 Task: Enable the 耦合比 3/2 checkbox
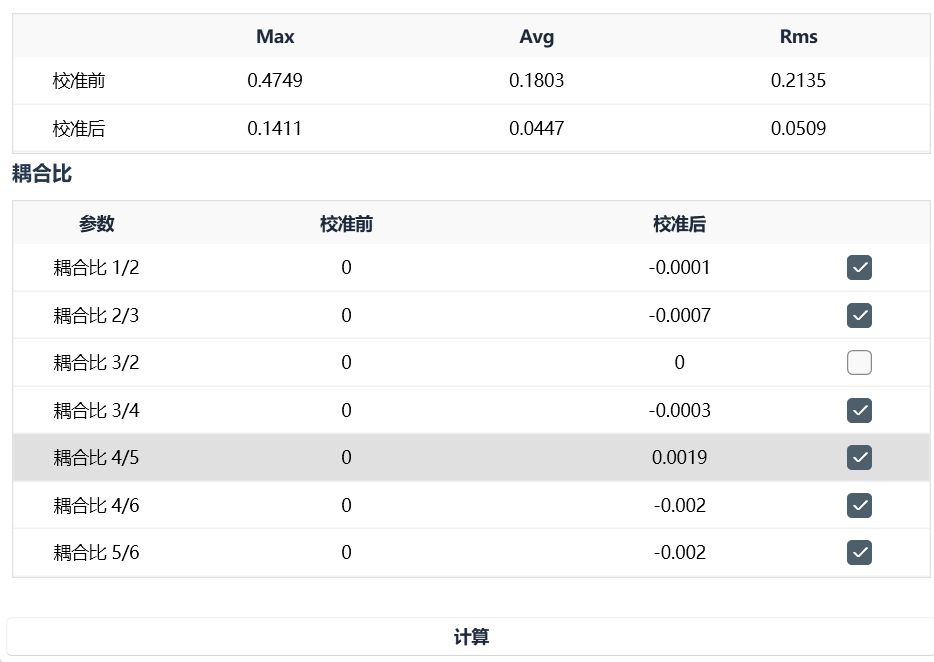click(x=859, y=362)
